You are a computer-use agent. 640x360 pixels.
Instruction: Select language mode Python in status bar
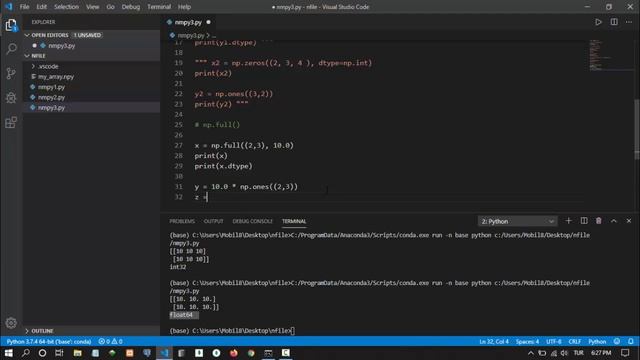pyautogui.click(x=597, y=341)
